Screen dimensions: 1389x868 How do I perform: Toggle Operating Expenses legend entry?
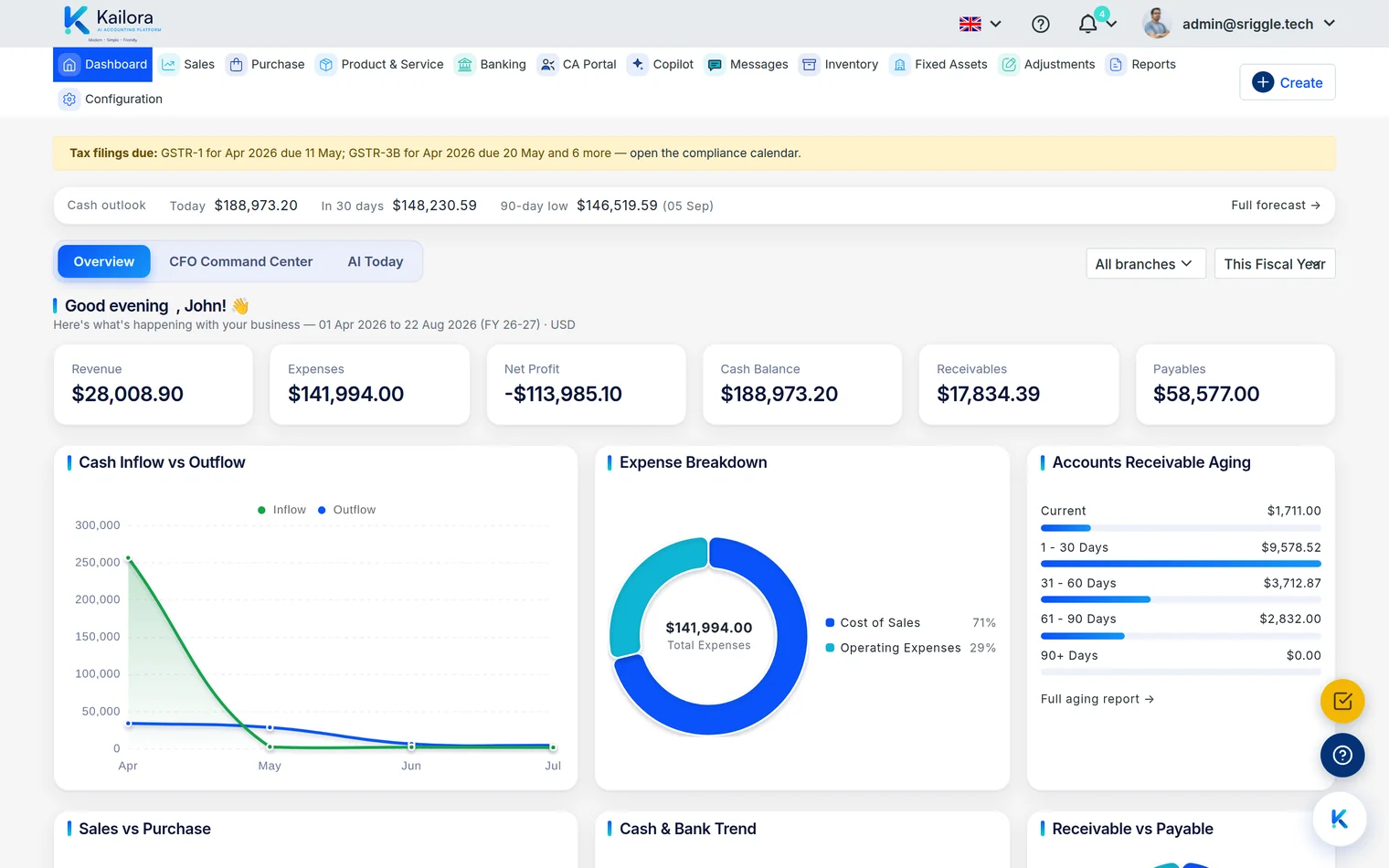pyautogui.click(x=910, y=648)
